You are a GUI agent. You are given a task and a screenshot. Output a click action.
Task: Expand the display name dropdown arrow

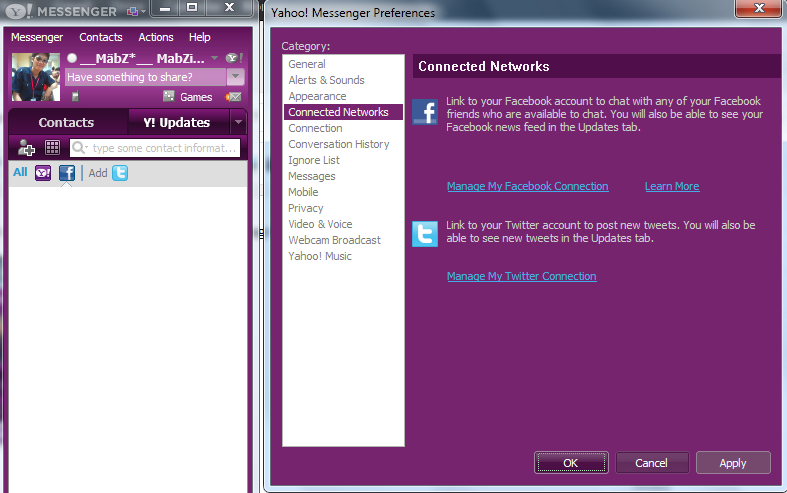click(x=215, y=58)
